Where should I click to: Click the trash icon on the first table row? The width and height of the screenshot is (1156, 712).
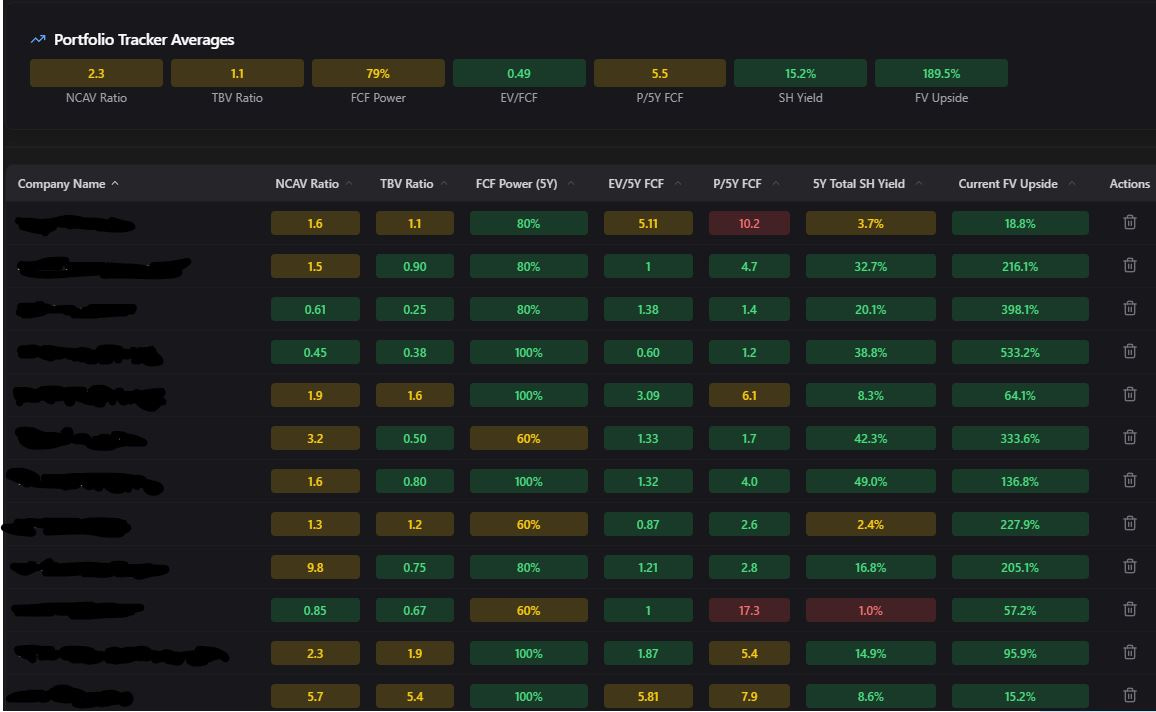(1129, 222)
